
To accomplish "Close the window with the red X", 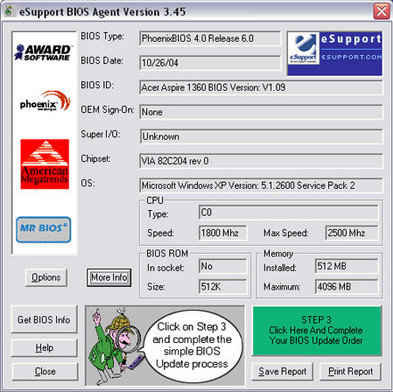I will coord(381,11).
